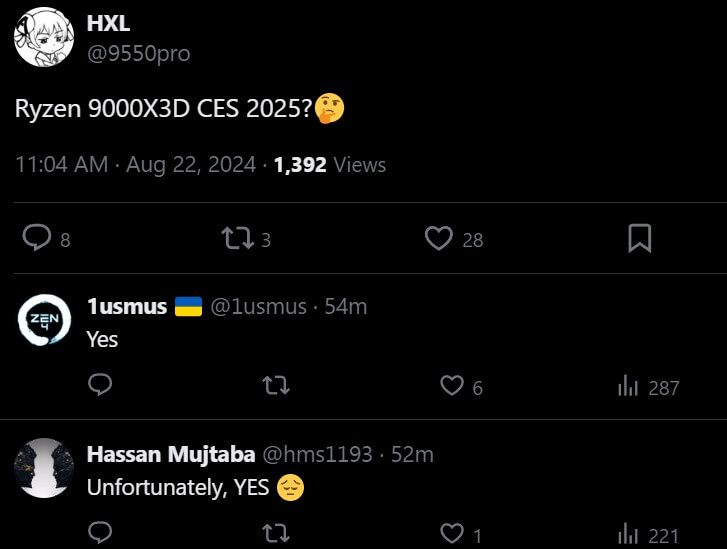Reply to HXL's main post
This screenshot has height=549, width=727.
pyautogui.click(x=37, y=238)
